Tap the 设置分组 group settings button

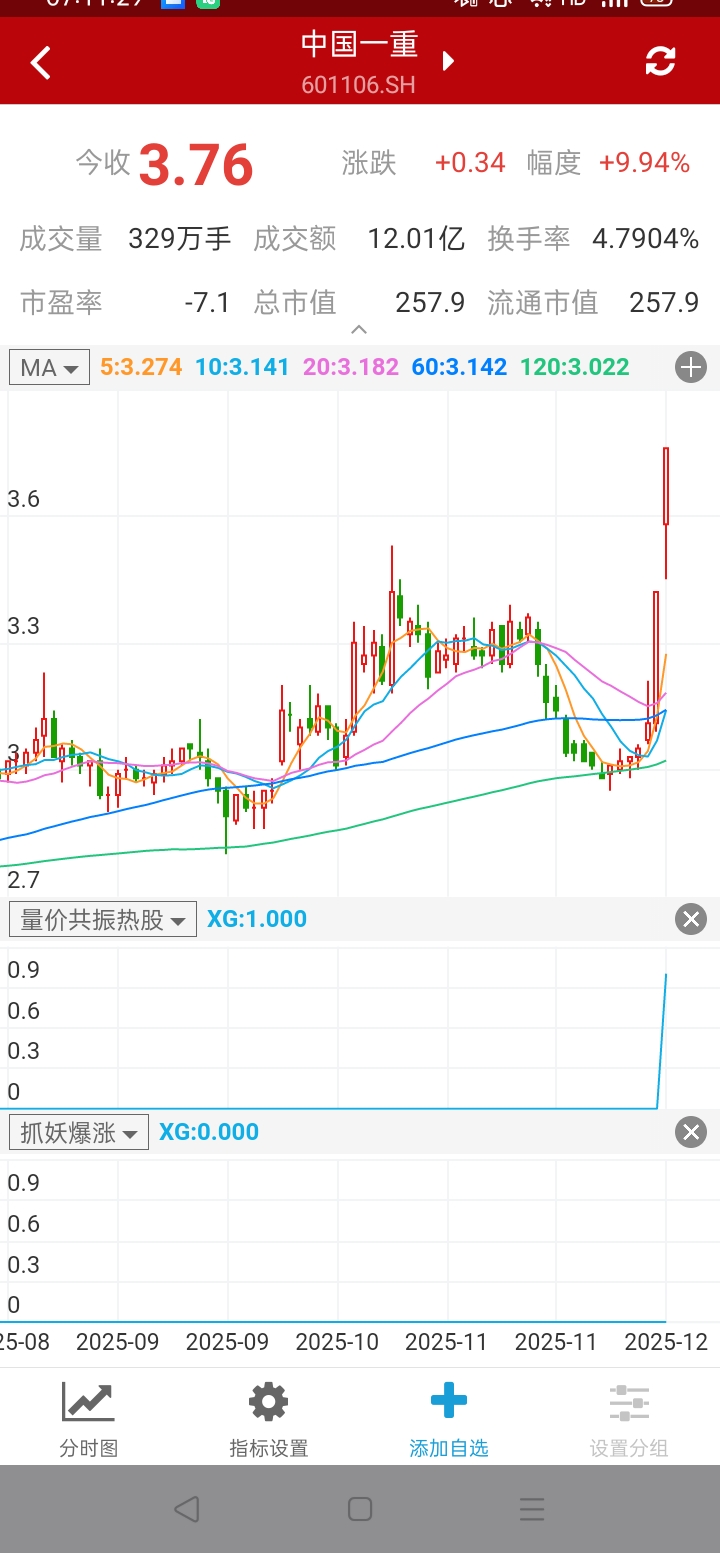point(628,1418)
